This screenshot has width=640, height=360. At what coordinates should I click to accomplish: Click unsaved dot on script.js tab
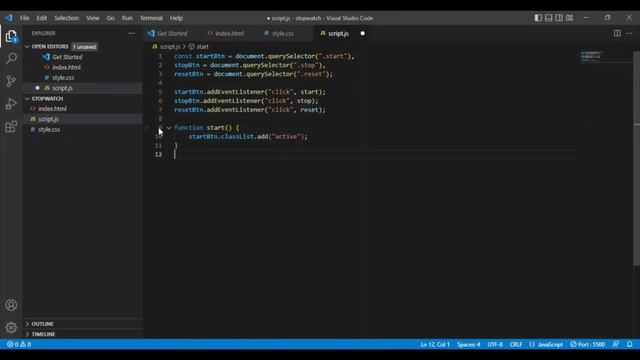tap(362, 33)
